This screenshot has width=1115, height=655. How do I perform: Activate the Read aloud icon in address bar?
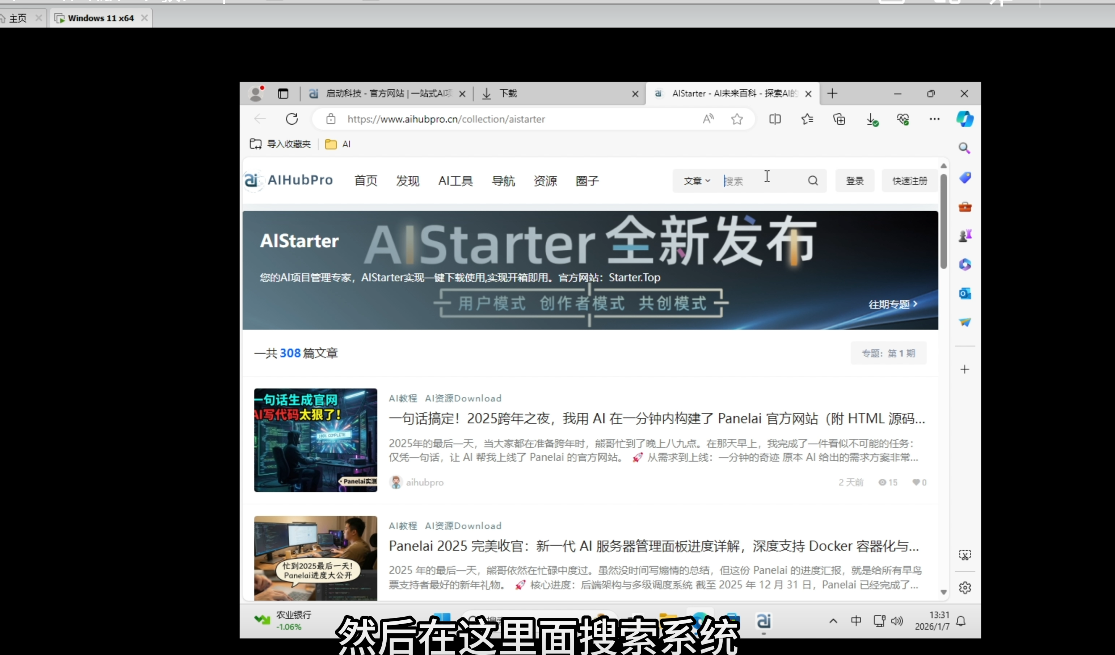[x=708, y=119]
